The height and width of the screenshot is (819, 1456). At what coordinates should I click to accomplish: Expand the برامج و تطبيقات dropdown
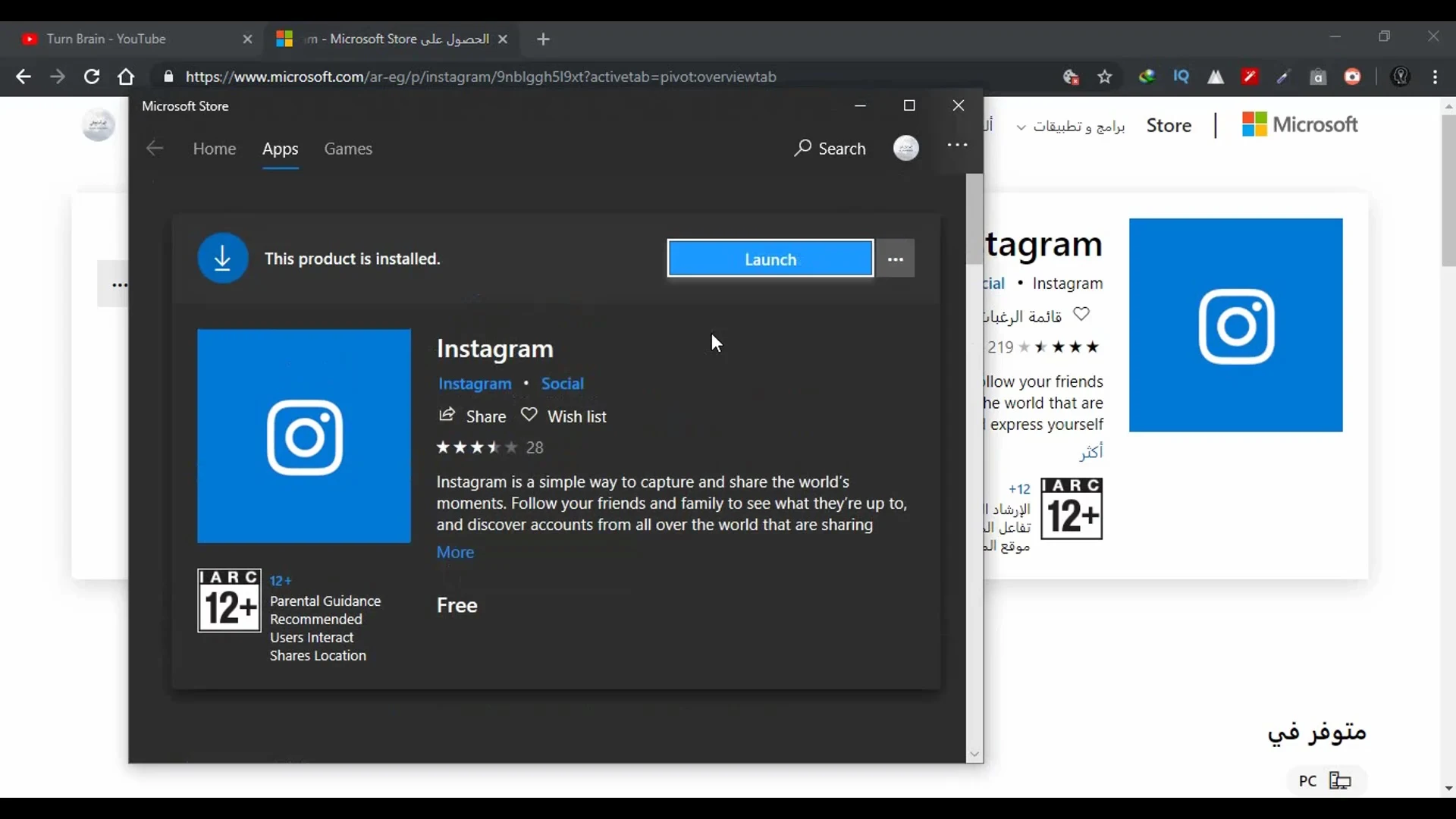click(1071, 126)
